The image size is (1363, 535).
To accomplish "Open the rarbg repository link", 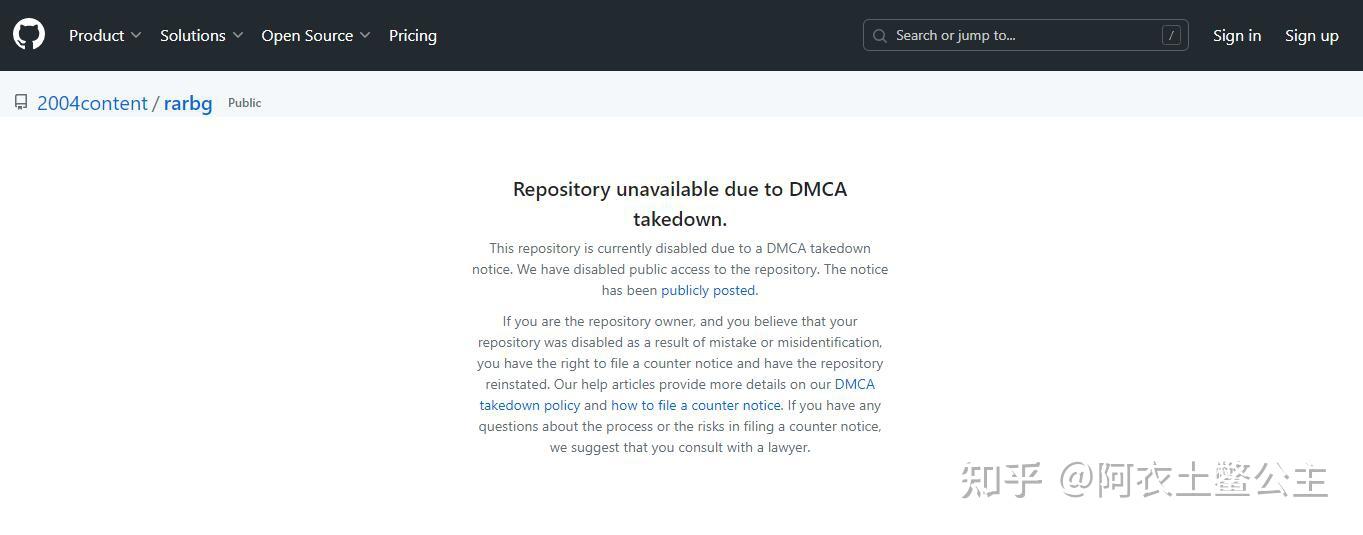I will tap(188, 103).
